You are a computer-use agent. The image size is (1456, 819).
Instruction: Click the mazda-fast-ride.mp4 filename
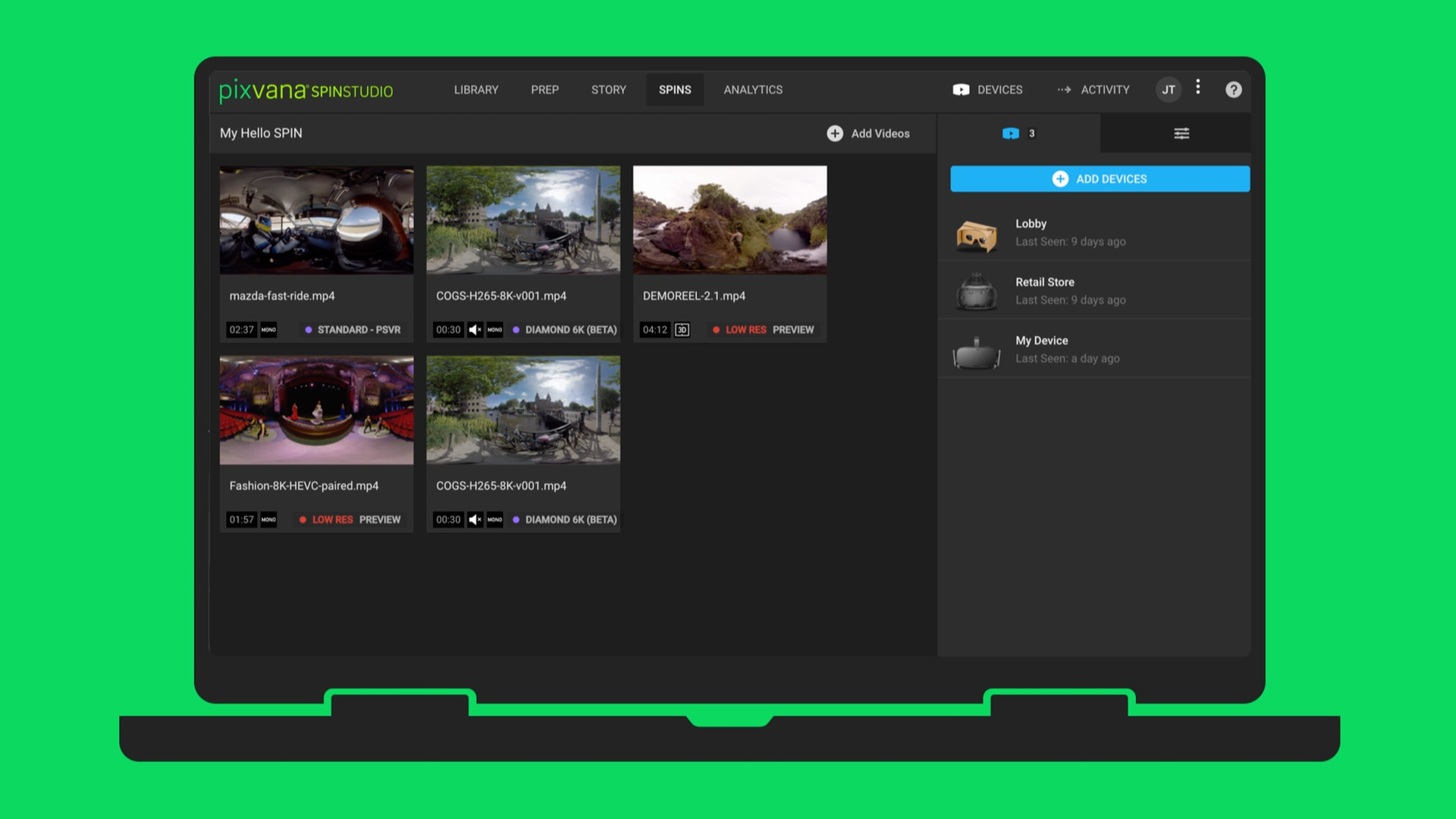coord(282,296)
